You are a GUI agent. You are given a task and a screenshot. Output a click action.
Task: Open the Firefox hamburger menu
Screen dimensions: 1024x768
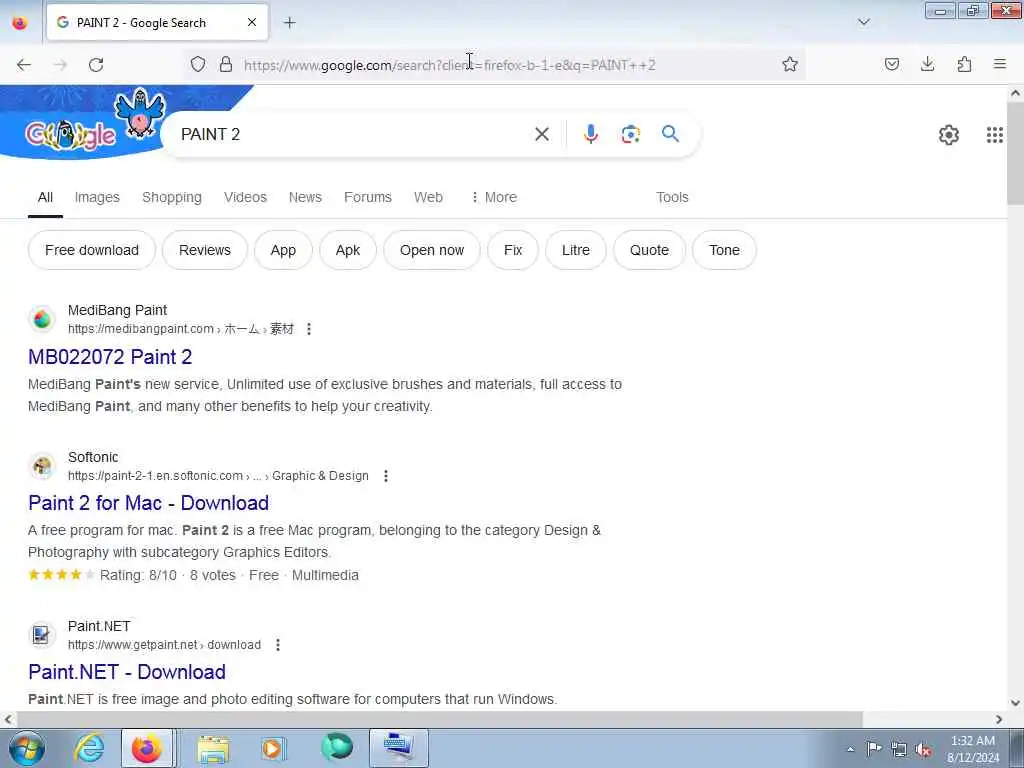click(x=1000, y=65)
